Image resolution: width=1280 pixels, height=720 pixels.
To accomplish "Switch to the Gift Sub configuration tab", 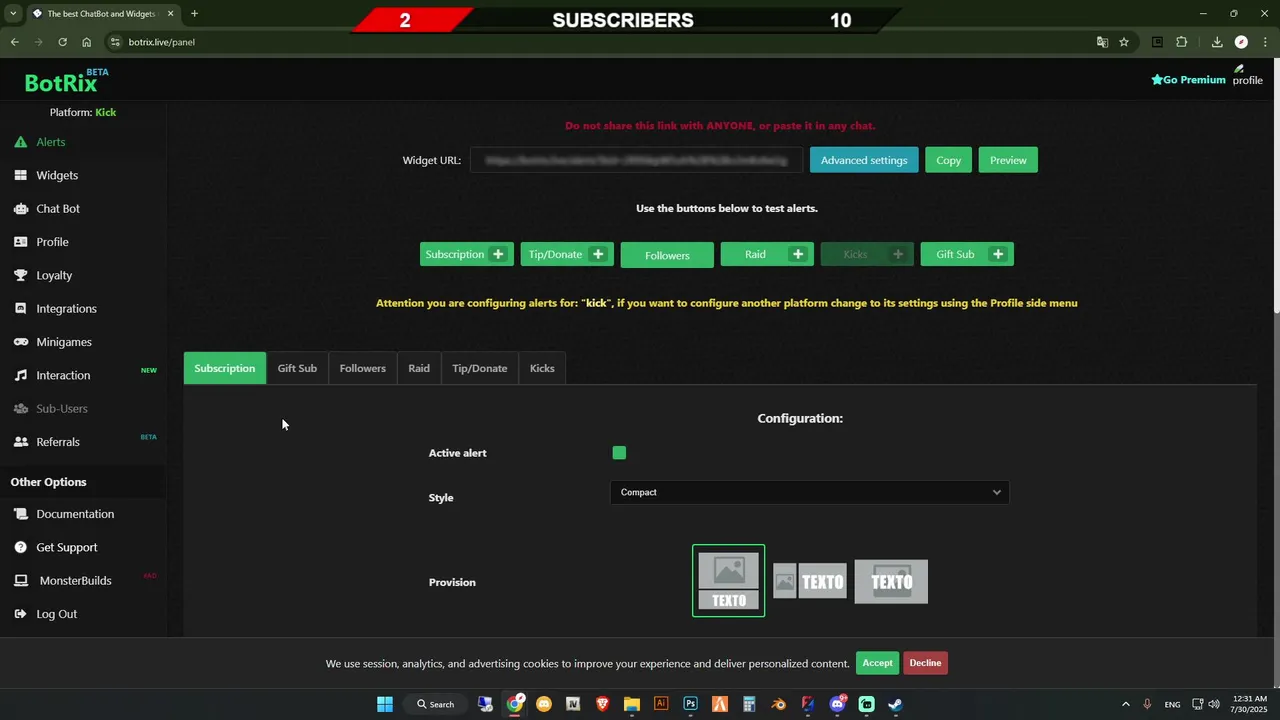I will (297, 368).
